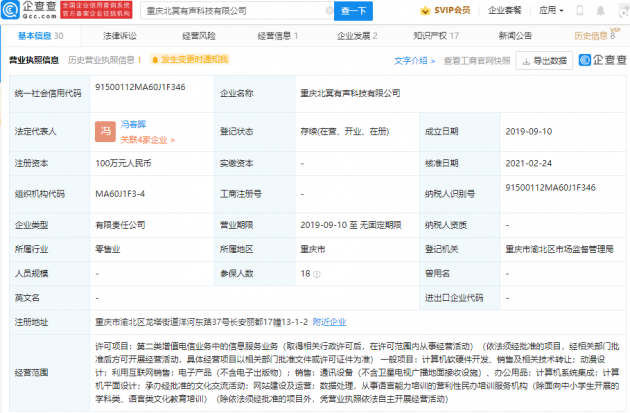Click the 法定代表人 label cell

(x=49, y=131)
